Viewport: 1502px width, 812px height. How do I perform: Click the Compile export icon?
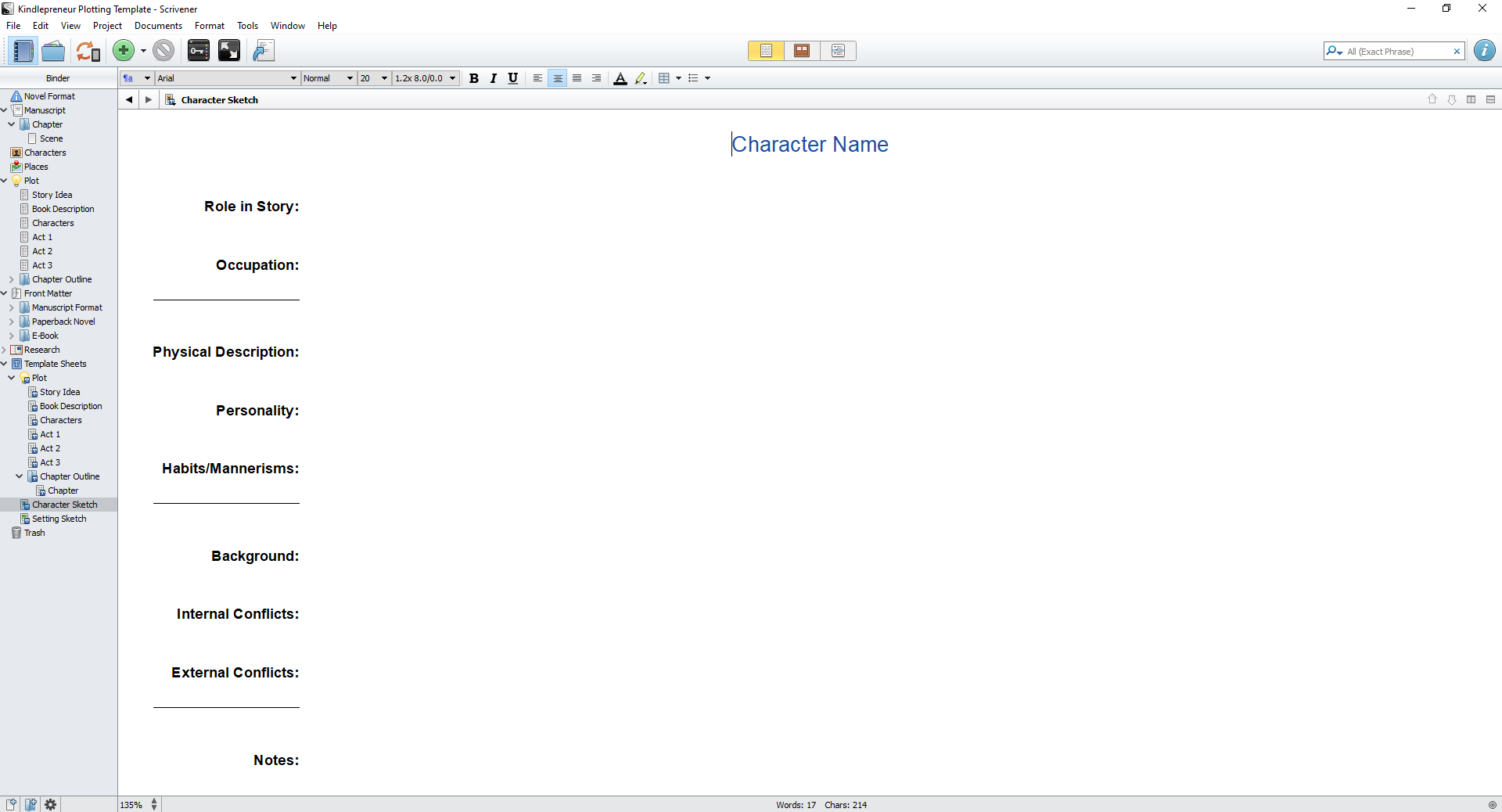pyautogui.click(x=263, y=51)
